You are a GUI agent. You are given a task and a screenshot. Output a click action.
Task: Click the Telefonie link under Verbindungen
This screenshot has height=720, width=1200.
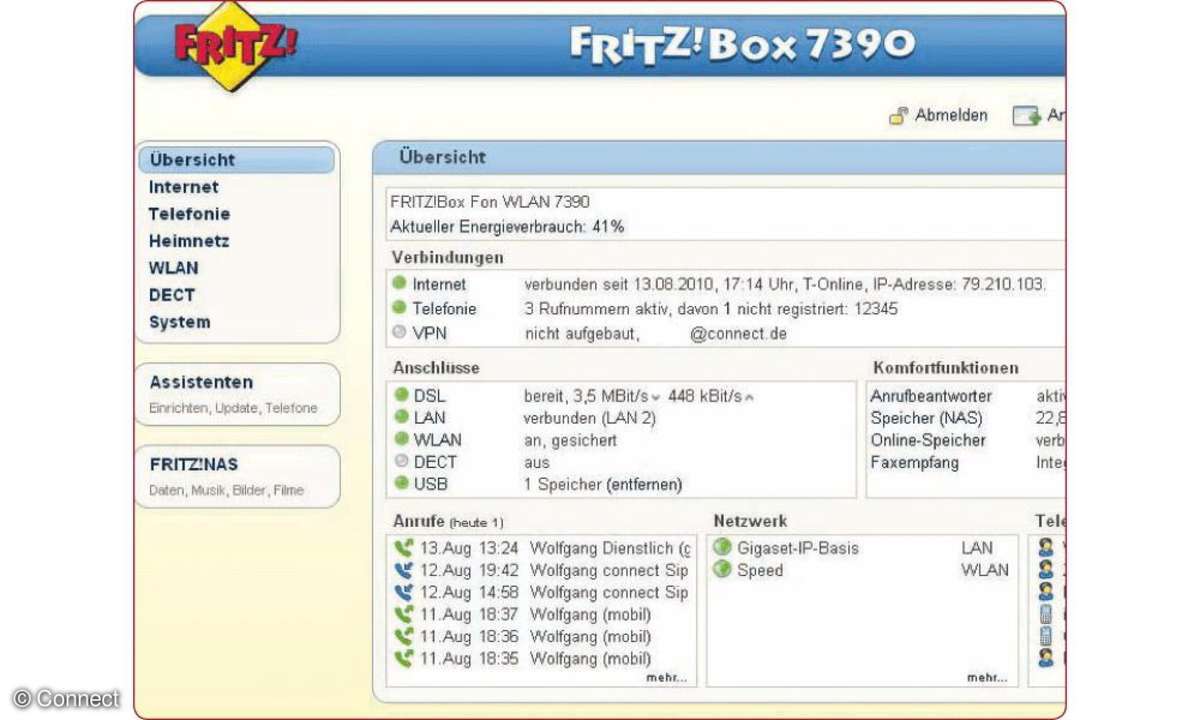(x=445, y=309)
